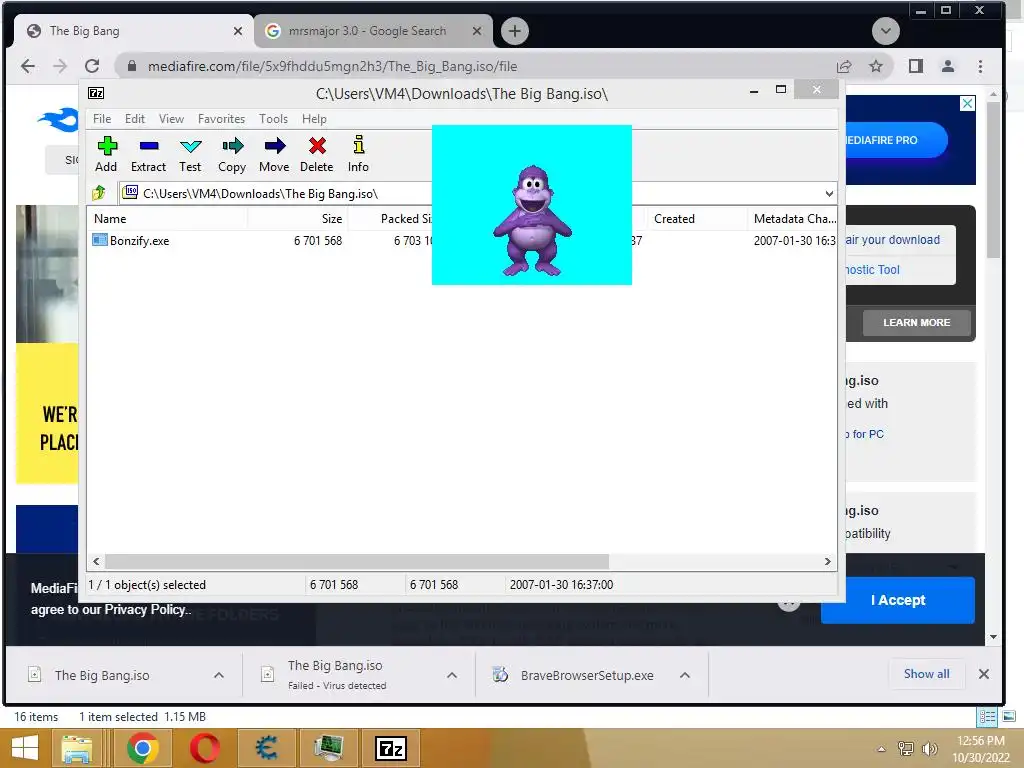
Task: Open the Windows Start button
Action: coord(24,748)
